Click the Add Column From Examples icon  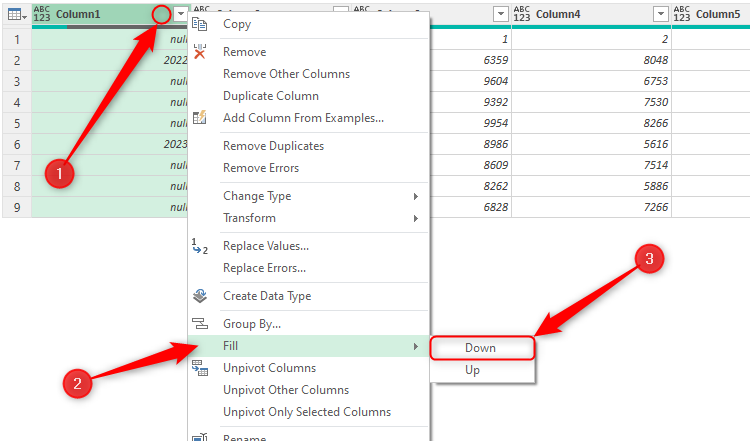point(199,118)
